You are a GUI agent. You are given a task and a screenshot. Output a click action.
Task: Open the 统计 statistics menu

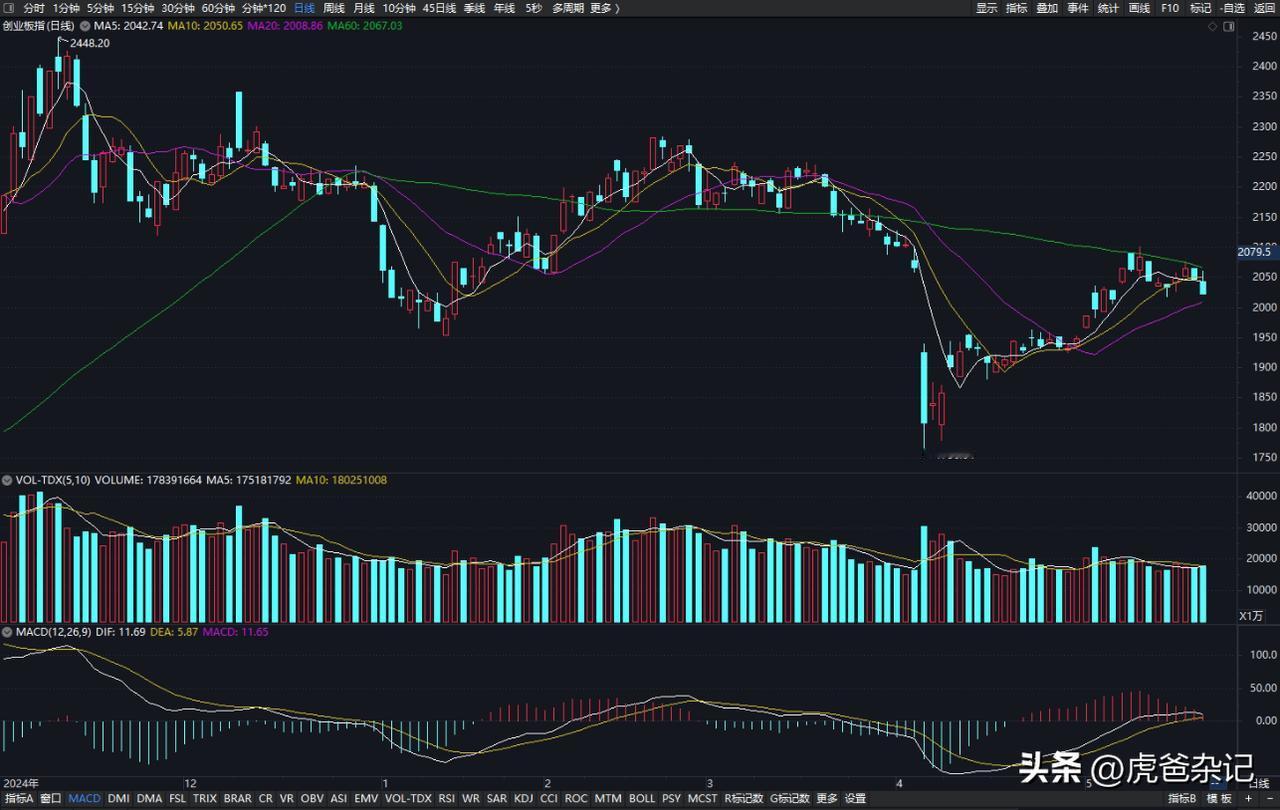(1108, 8)
